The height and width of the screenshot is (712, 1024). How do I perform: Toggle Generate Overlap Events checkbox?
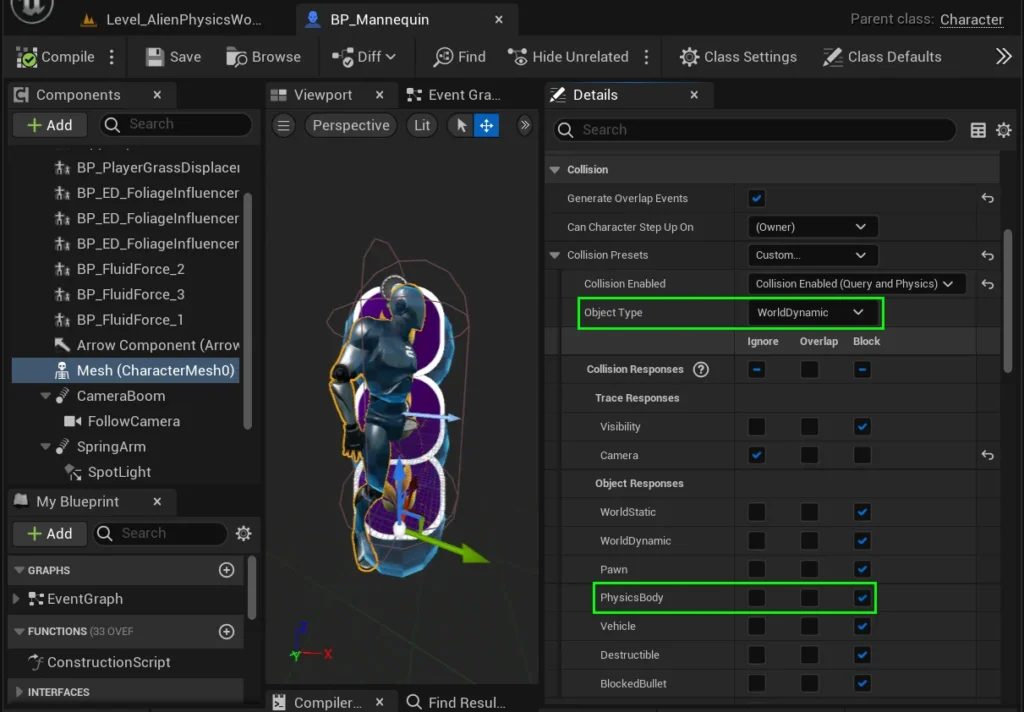(757, 198)
